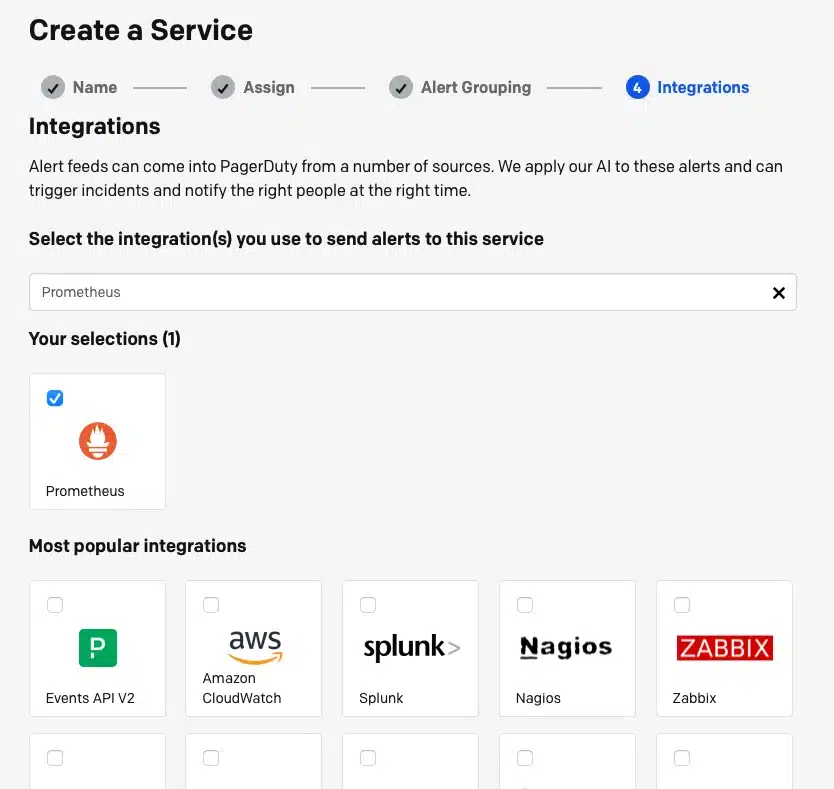Click the AWS logo on Amazon CloudWatch card
This screenshot has width=834, height=789.
coord(255,646)
